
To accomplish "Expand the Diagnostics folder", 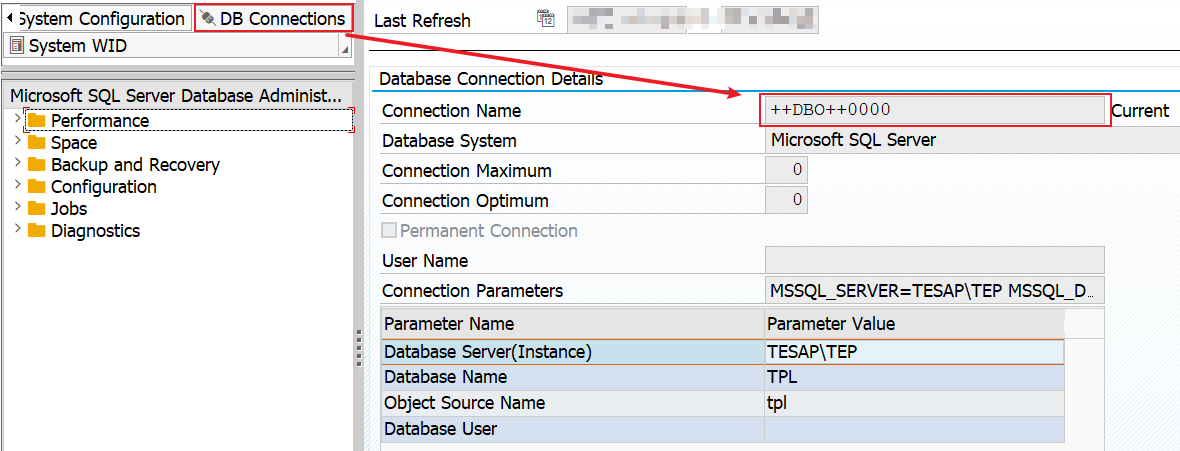I will pyautogui.click(x=17, y=228).
